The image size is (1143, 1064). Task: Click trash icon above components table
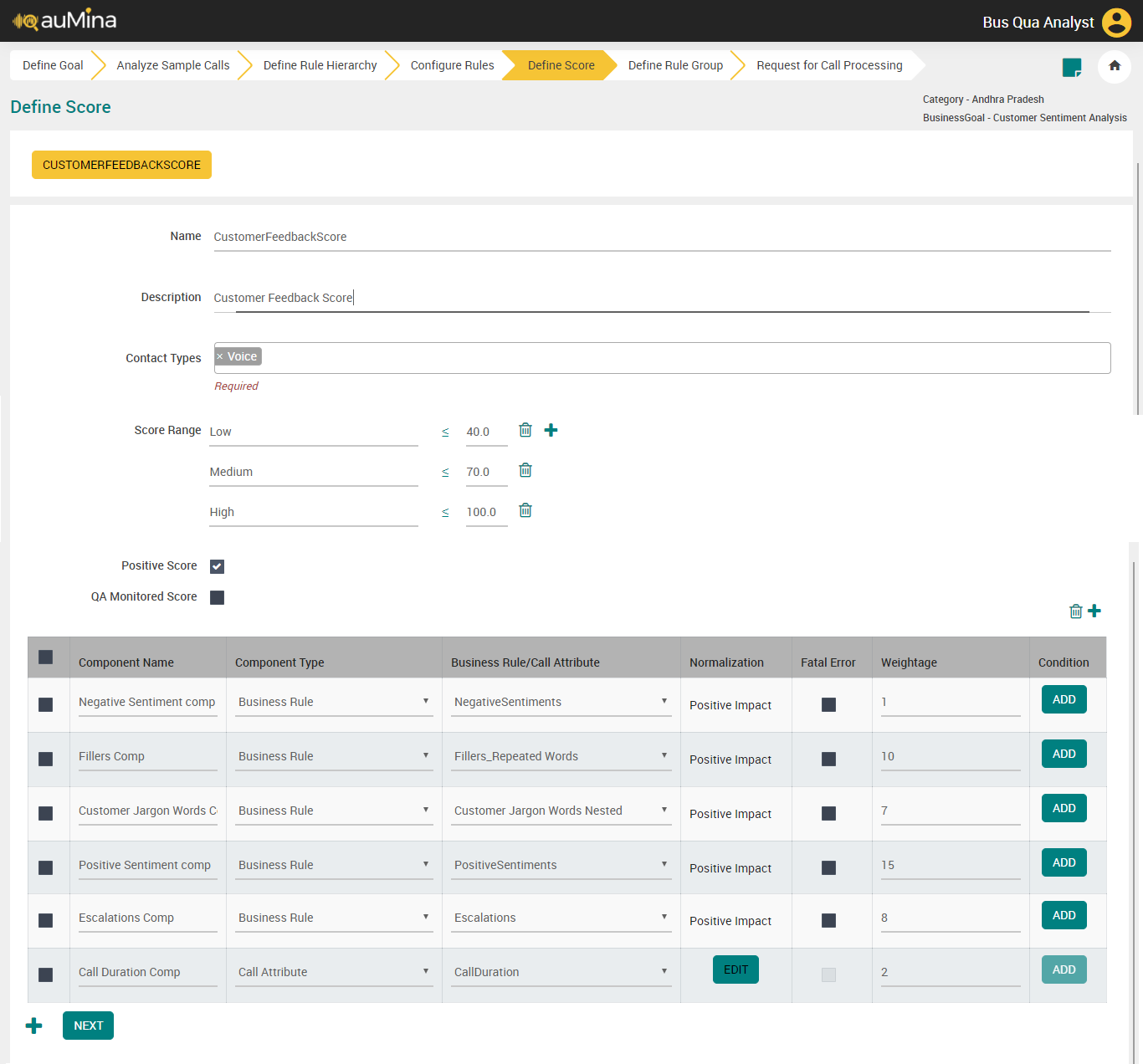(x=1076, y=611)
